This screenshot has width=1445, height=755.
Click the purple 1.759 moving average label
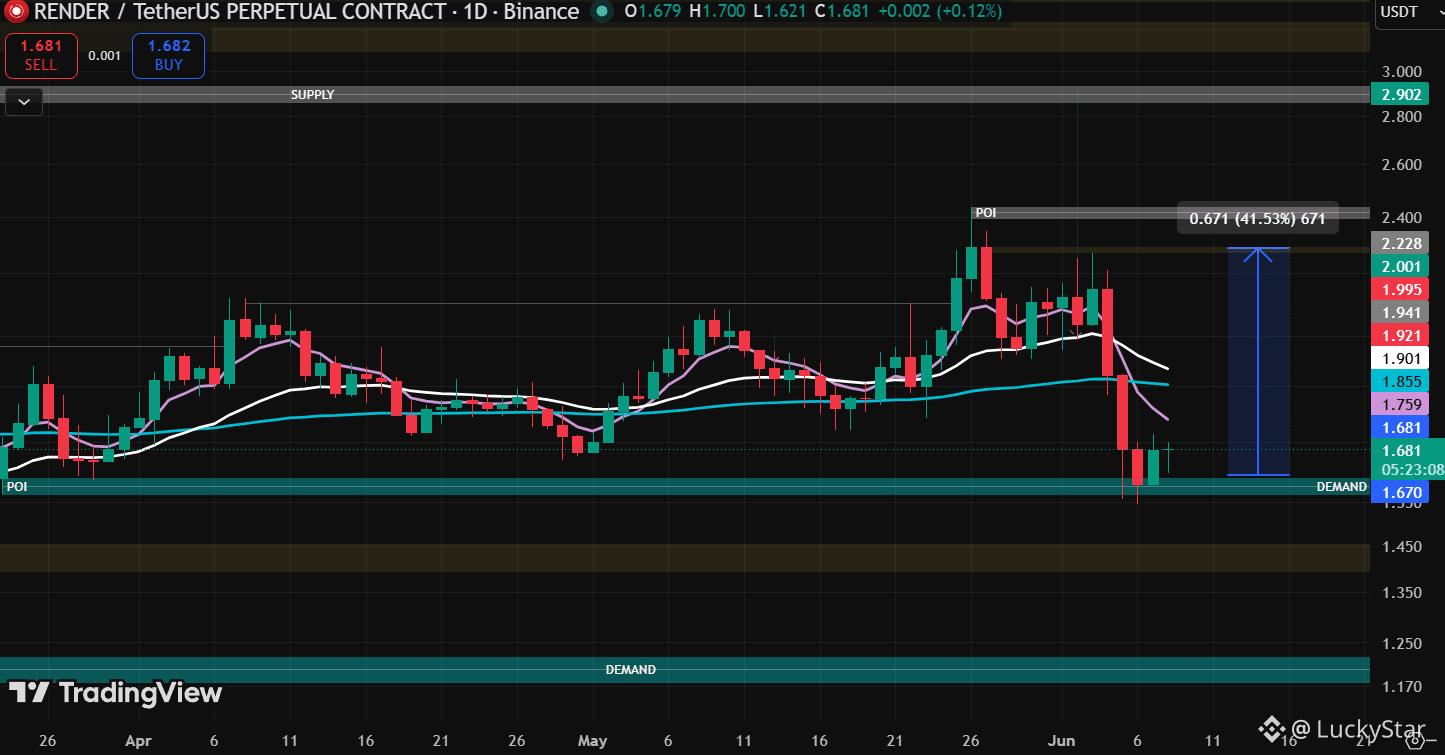1400,405
